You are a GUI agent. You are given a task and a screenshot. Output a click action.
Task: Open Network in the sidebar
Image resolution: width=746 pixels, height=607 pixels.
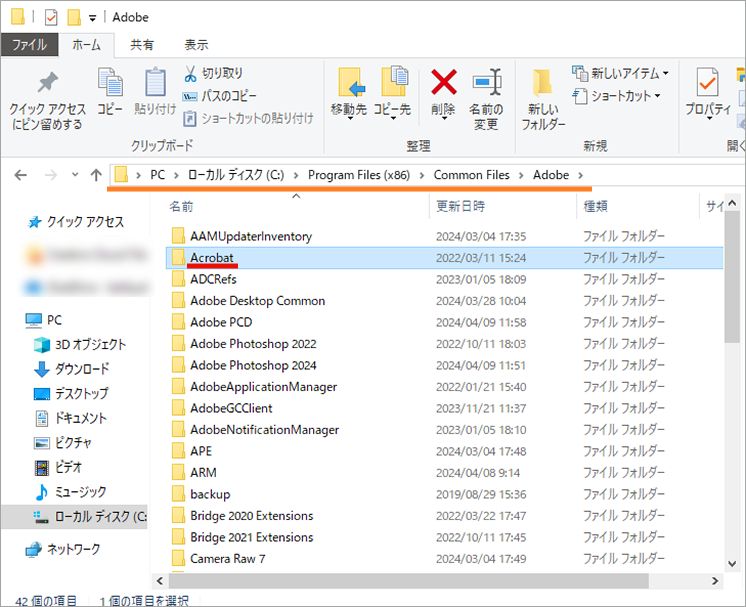pyautogui.click(x=63, y=549)
